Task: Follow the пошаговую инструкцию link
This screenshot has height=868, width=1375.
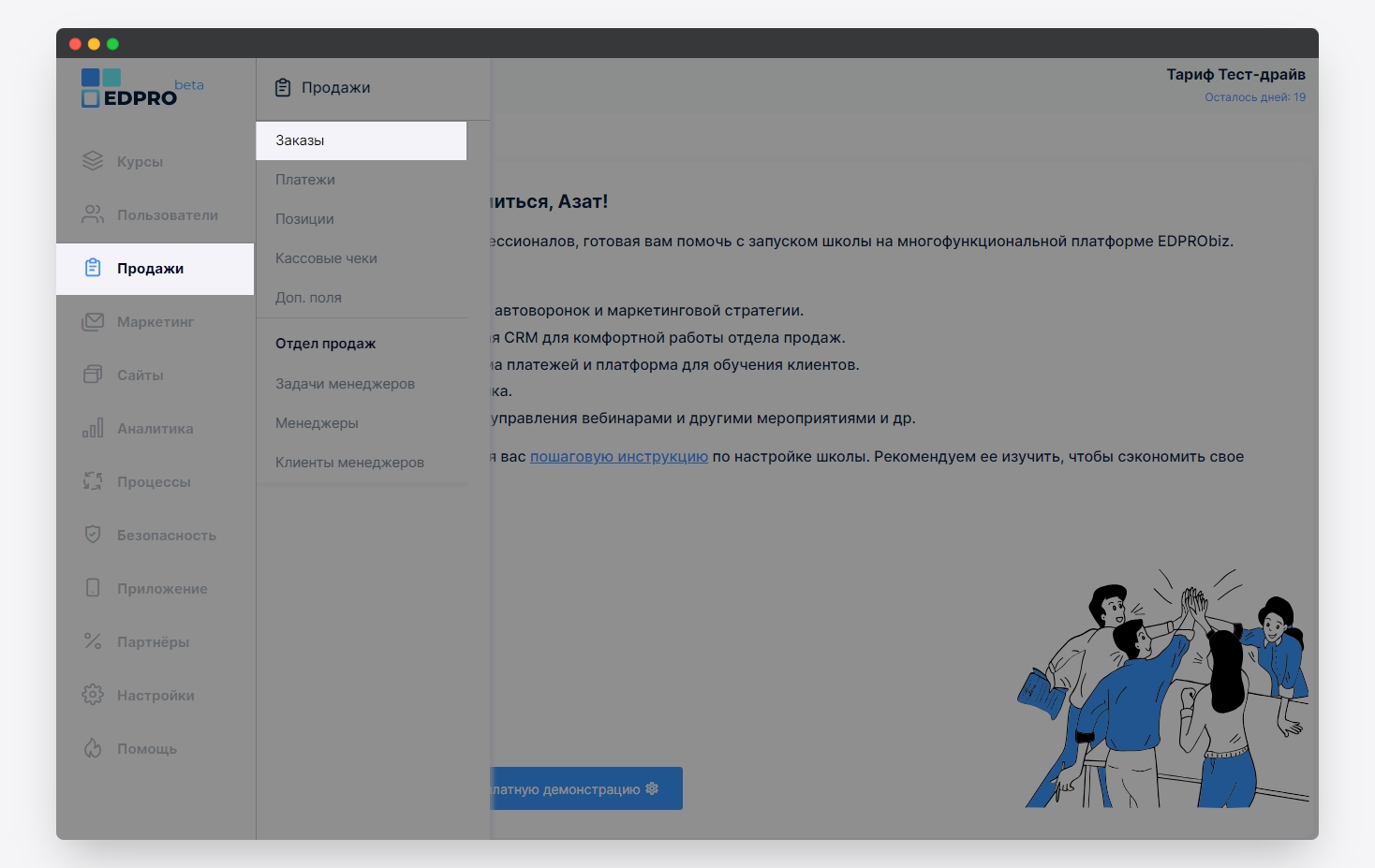Action: click(x=618, y=457)
